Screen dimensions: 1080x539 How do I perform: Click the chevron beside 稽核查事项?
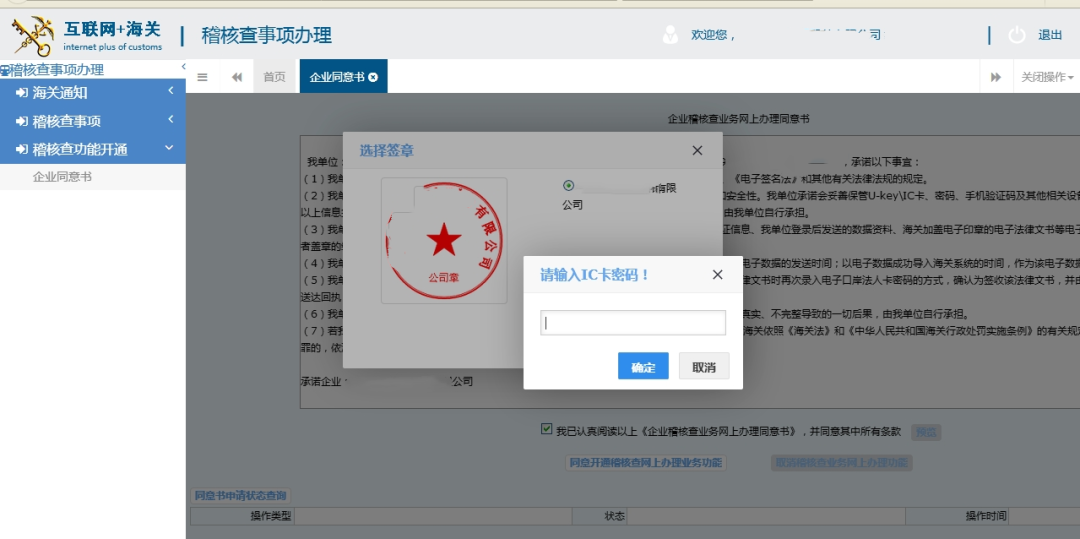click(x=170, y=120)
